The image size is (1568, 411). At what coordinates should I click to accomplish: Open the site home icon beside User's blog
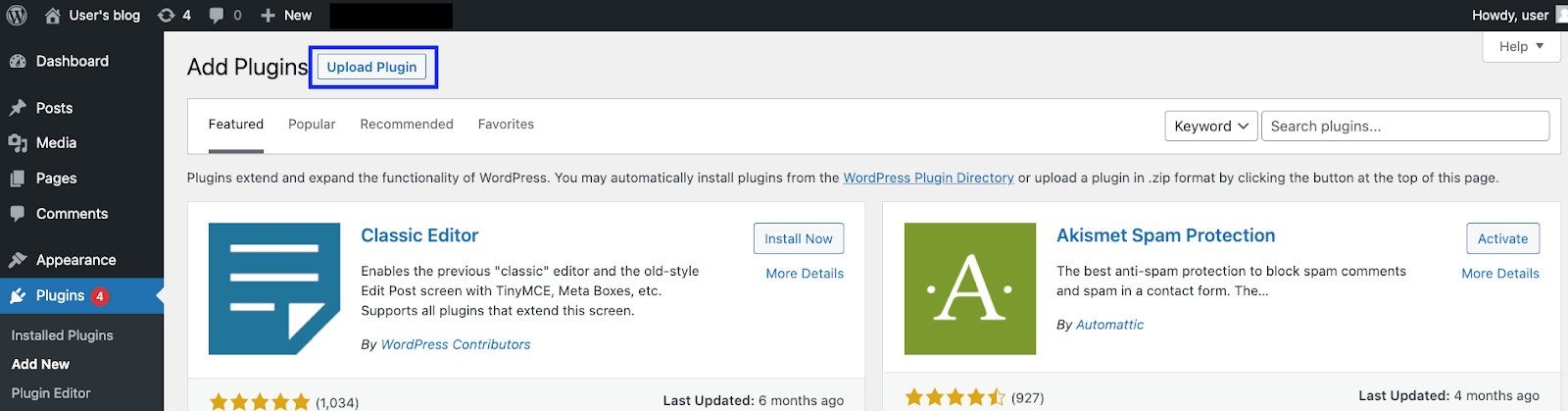(53, 16)
